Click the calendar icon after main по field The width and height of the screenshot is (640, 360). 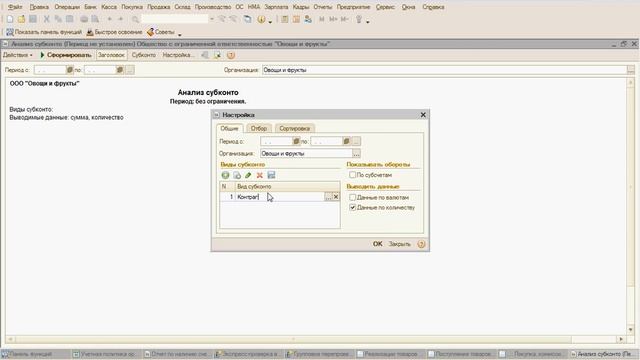(120, 70)
